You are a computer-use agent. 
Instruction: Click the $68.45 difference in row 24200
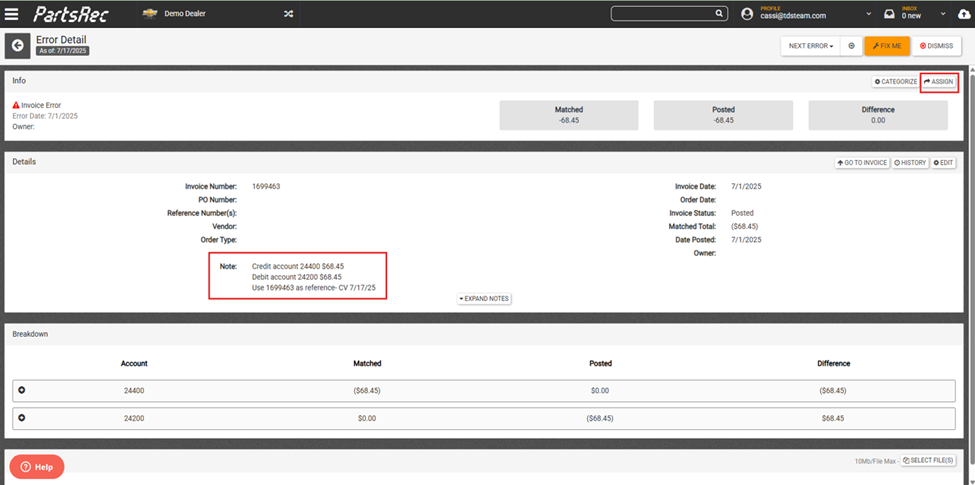click(833, 418)
